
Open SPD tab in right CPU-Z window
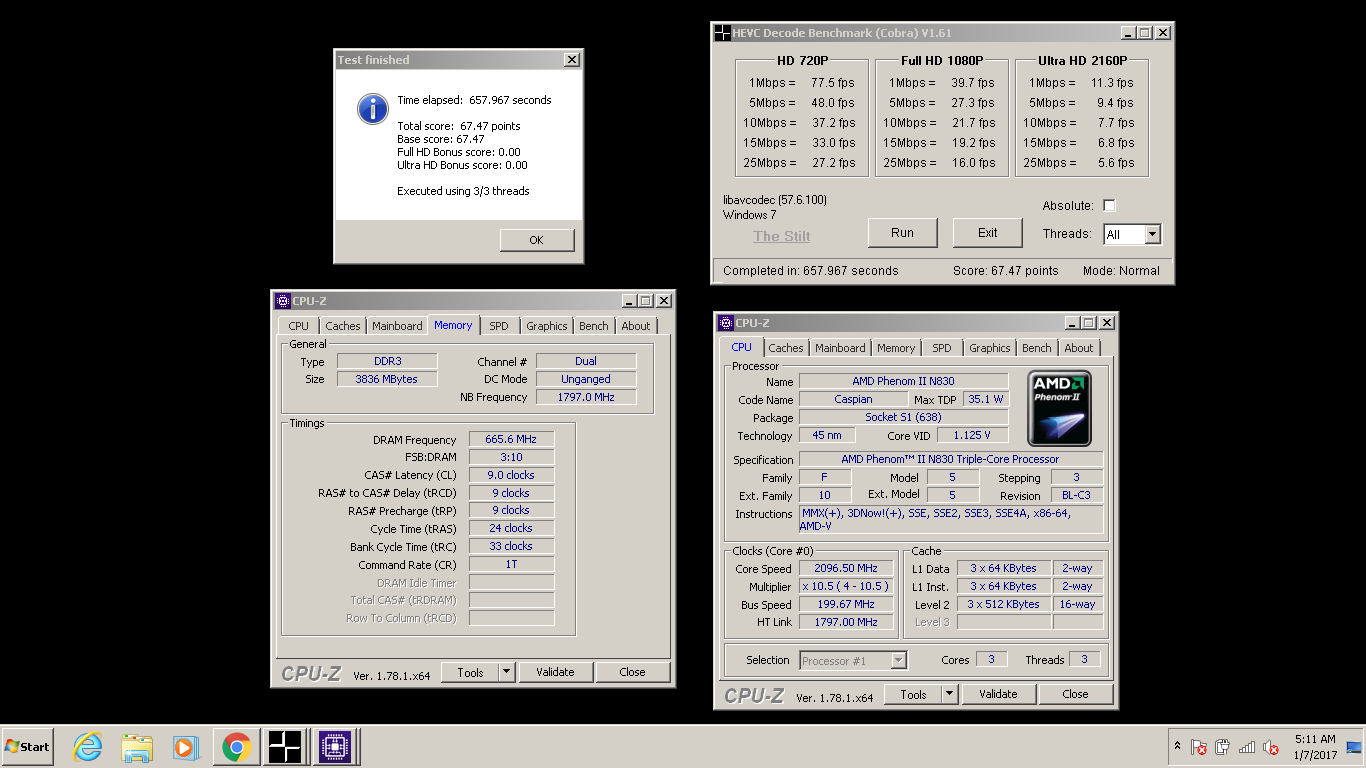pyautogui.click(x=941, y=348)
